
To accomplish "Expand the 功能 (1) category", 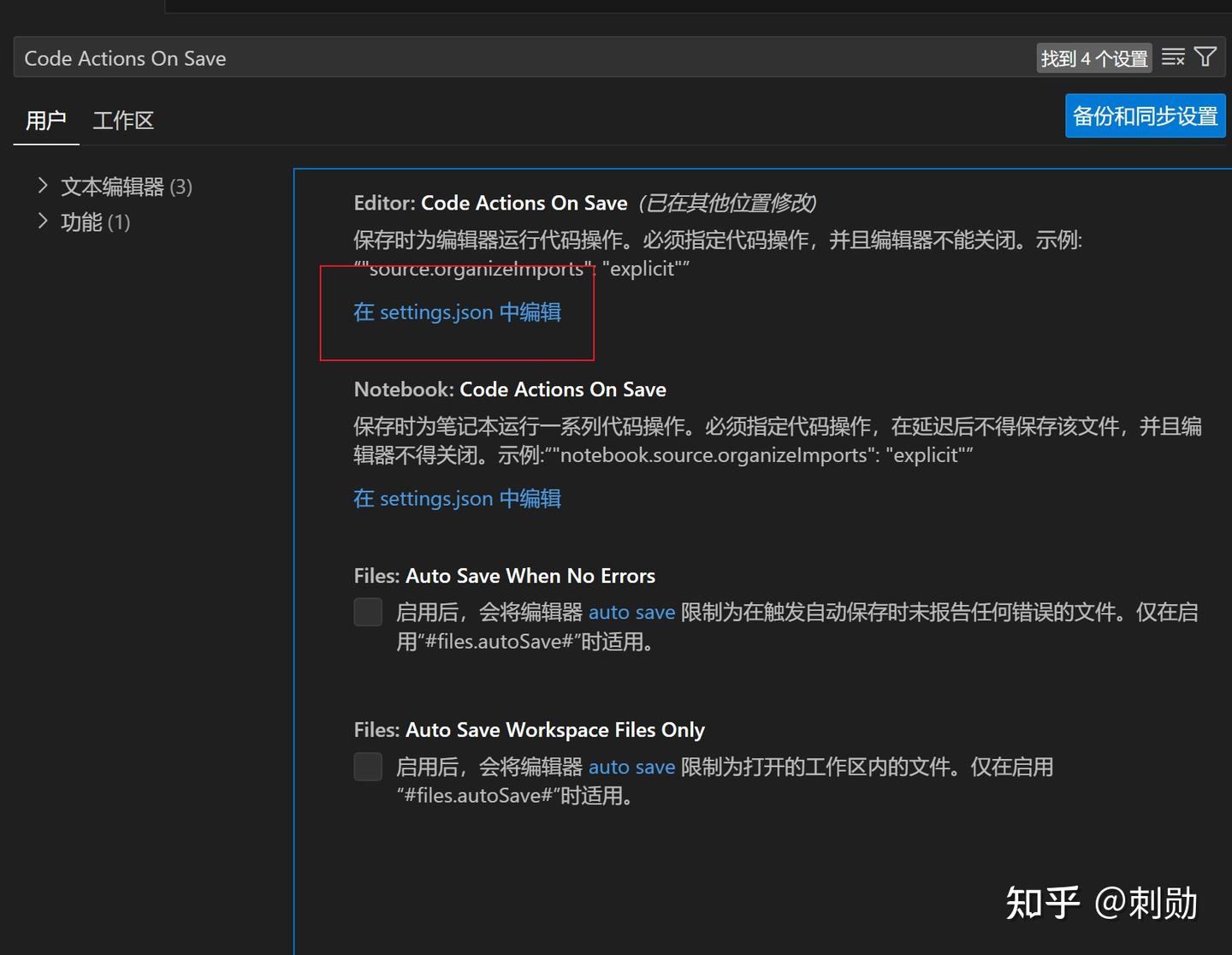I will tap(43, 222).
